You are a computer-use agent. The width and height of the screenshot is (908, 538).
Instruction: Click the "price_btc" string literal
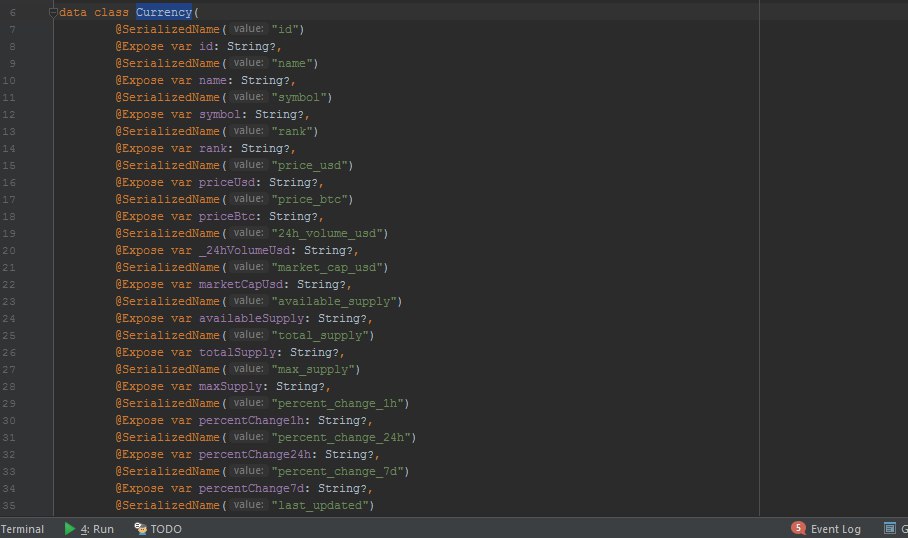309,199
